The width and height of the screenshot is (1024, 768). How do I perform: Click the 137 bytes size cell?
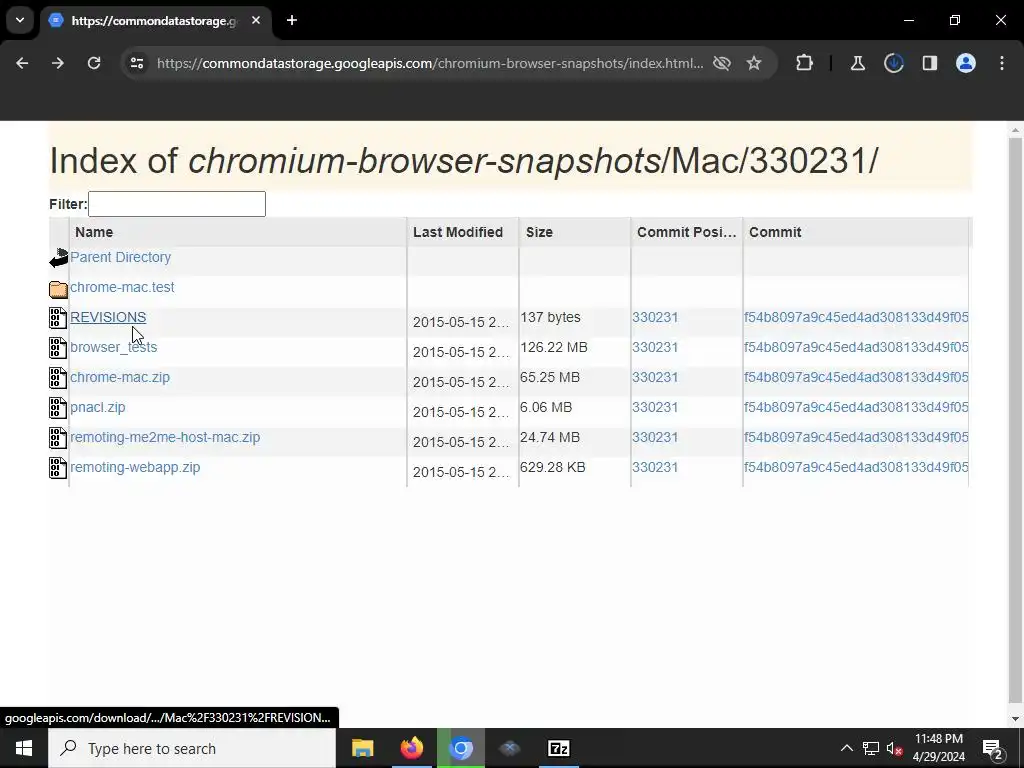click(x=551, y=317)
